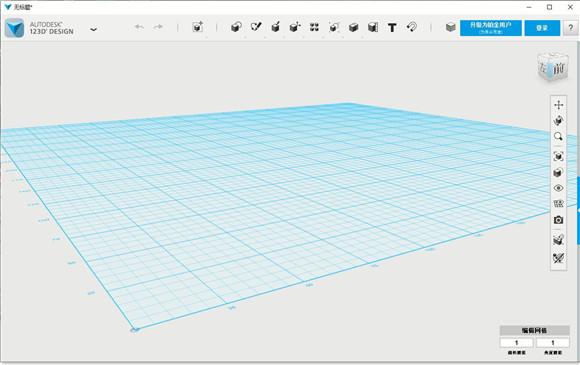The width and height of the screenshot is (580, 365).
Task: Click the blue sign-in button
Action: click(x=542, y=28)
